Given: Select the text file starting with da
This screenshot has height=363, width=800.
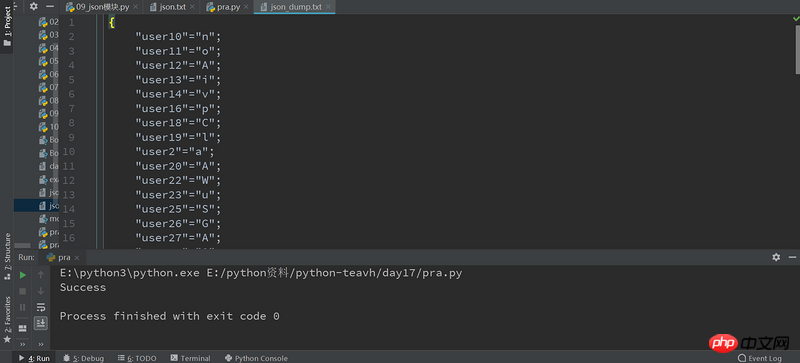Looking at the screenshot, I should (49, 166).
